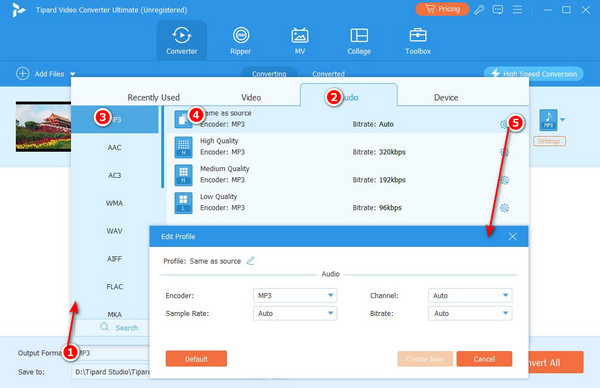The image size is (600, 388).
Task: Choose the Low Quality profile icon
Action: tap(183, 203)
